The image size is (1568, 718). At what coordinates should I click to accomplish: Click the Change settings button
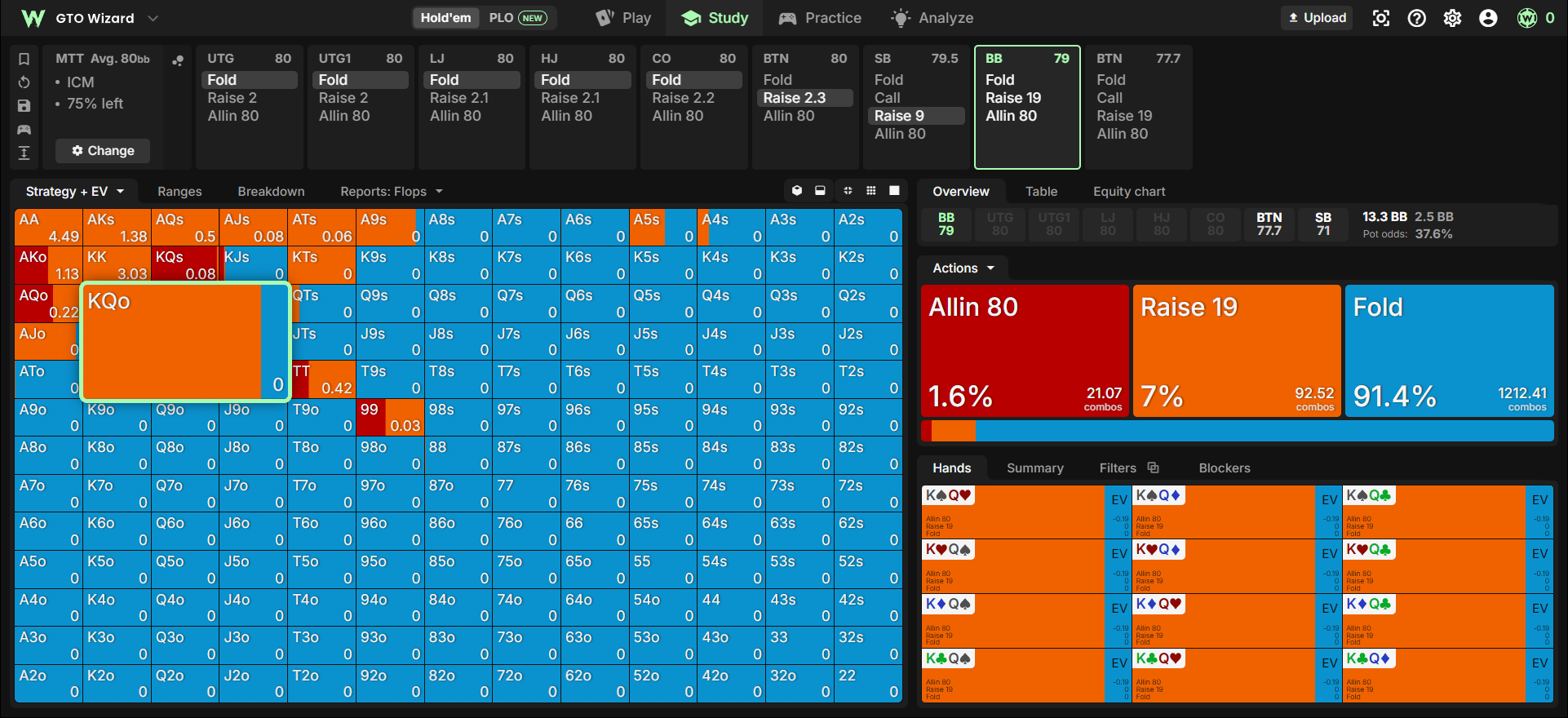point(103,151)
